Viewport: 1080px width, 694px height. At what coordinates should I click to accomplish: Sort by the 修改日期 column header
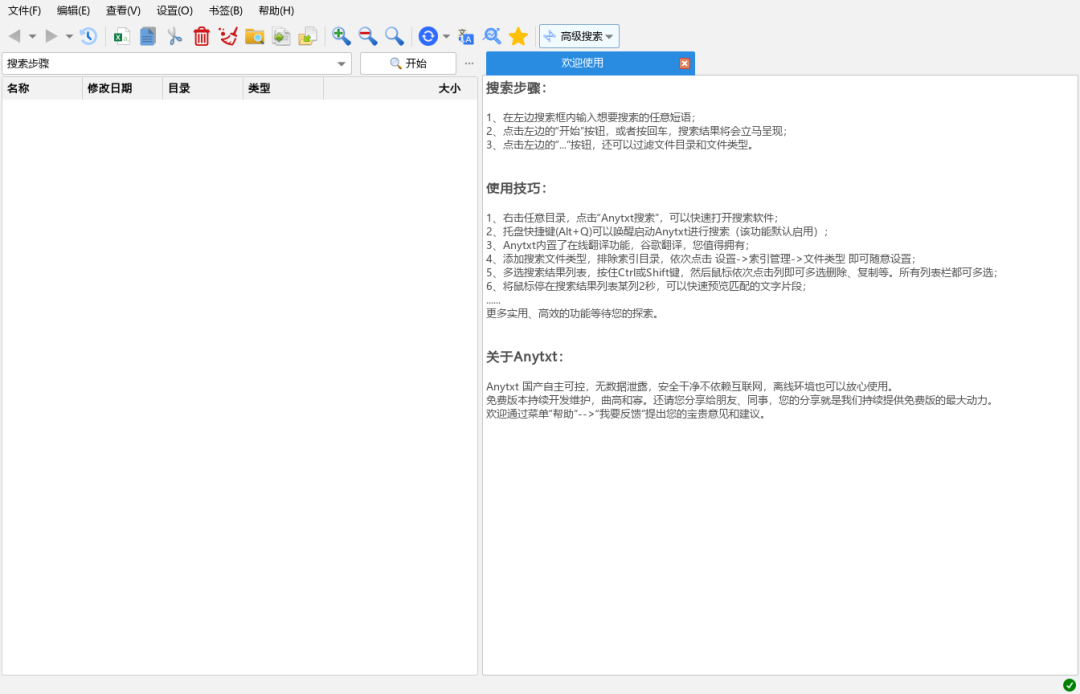[x=123, y=88]
